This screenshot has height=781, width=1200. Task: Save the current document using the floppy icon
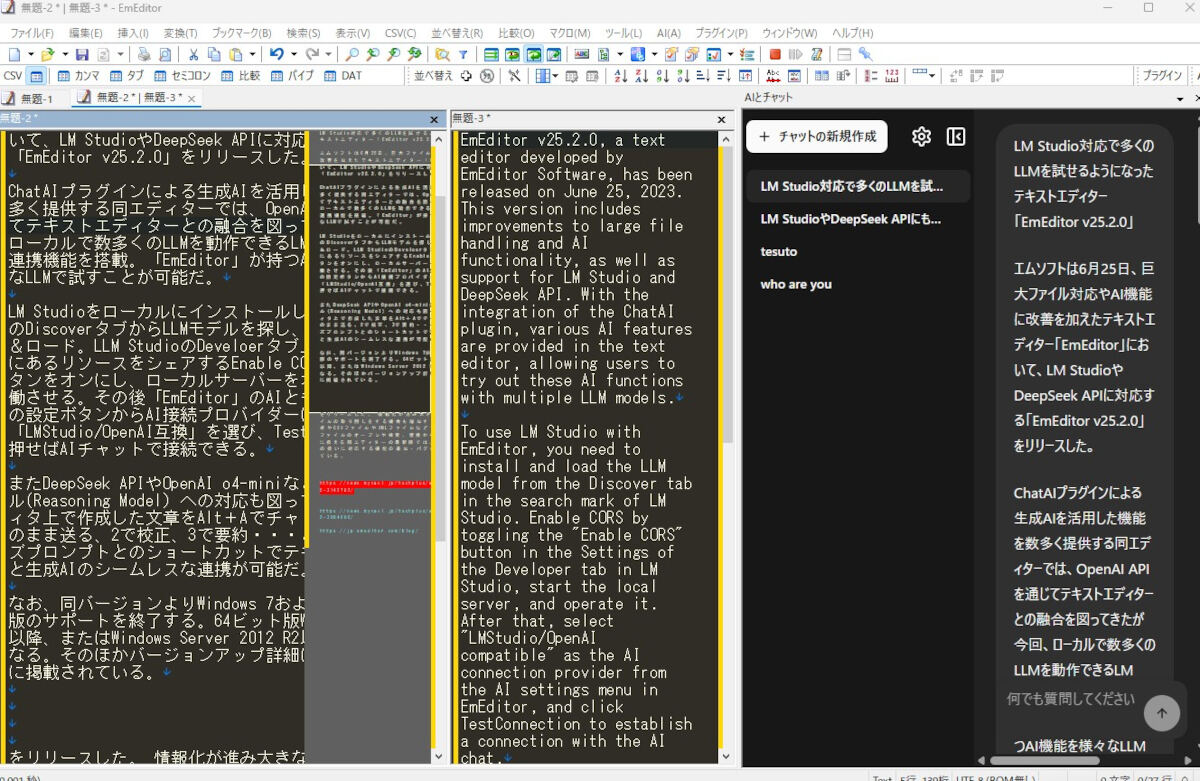(82, 54)
